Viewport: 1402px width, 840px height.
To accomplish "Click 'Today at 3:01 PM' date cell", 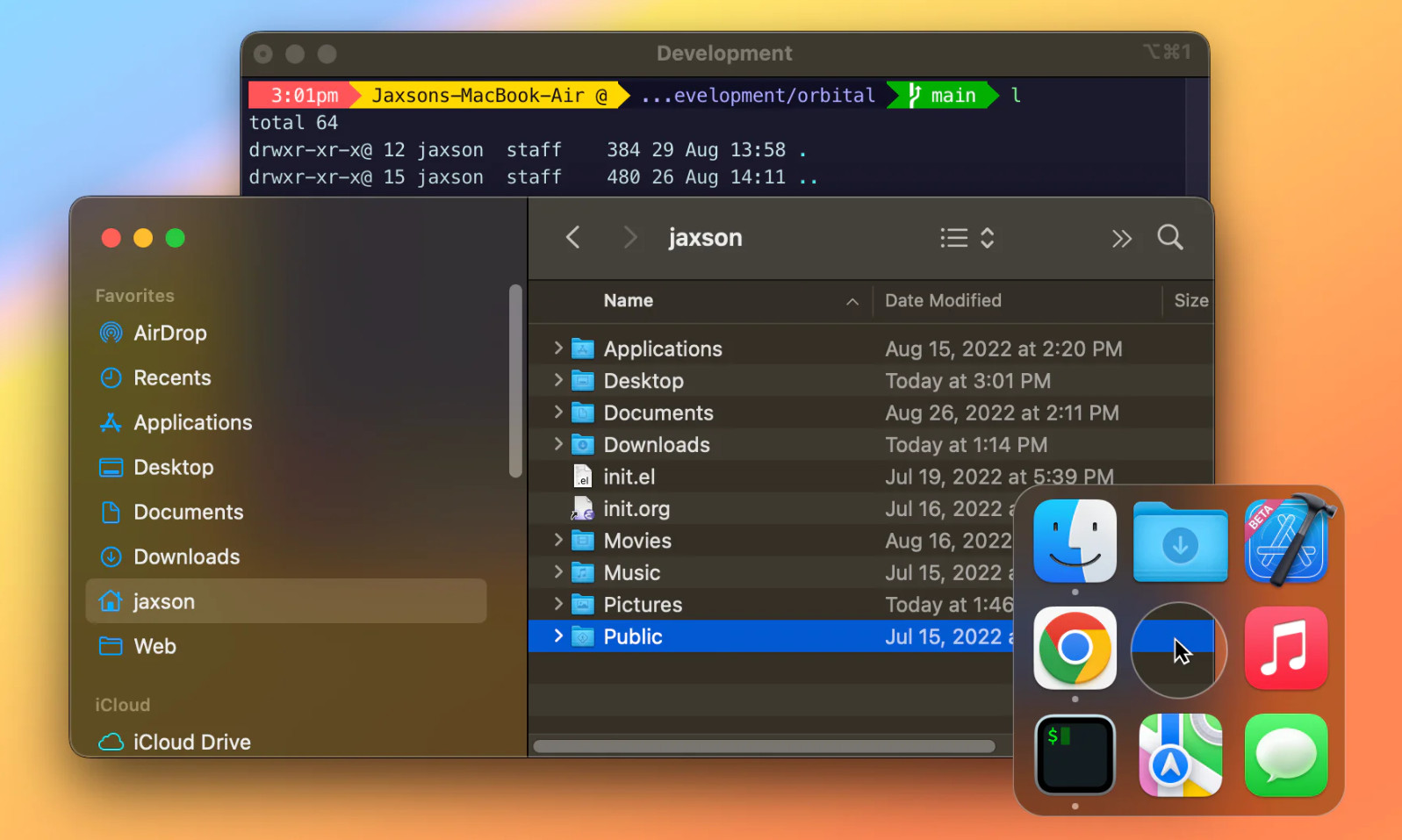I will tap(967, 381).
